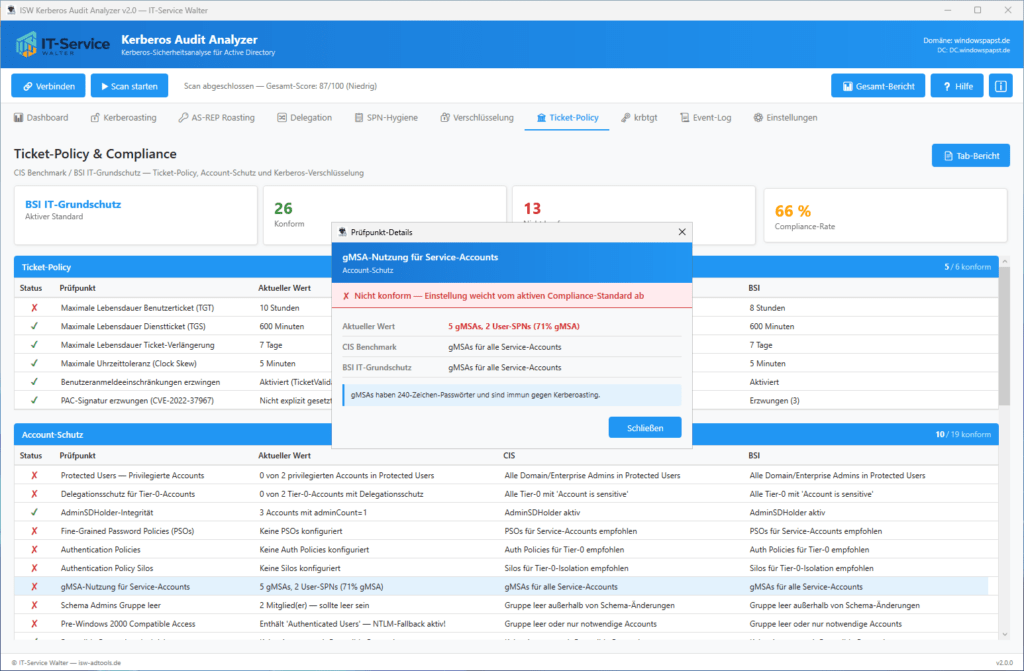This screenshot has height=671, width=1024.
Task: Click the Verschlüsselung lock icon
Action: point(445,118)
